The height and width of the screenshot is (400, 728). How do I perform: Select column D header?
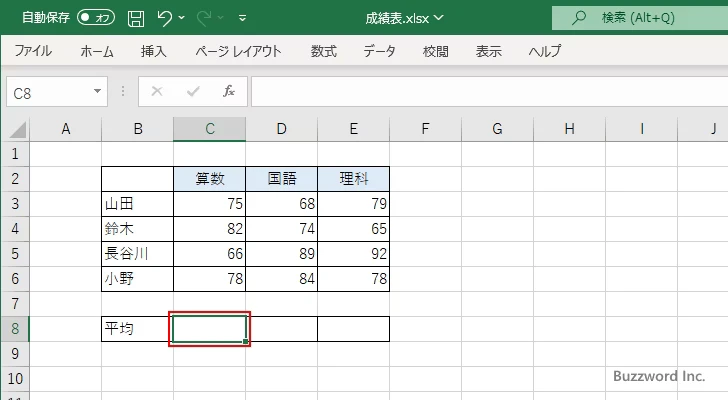[x=281, y=129]
